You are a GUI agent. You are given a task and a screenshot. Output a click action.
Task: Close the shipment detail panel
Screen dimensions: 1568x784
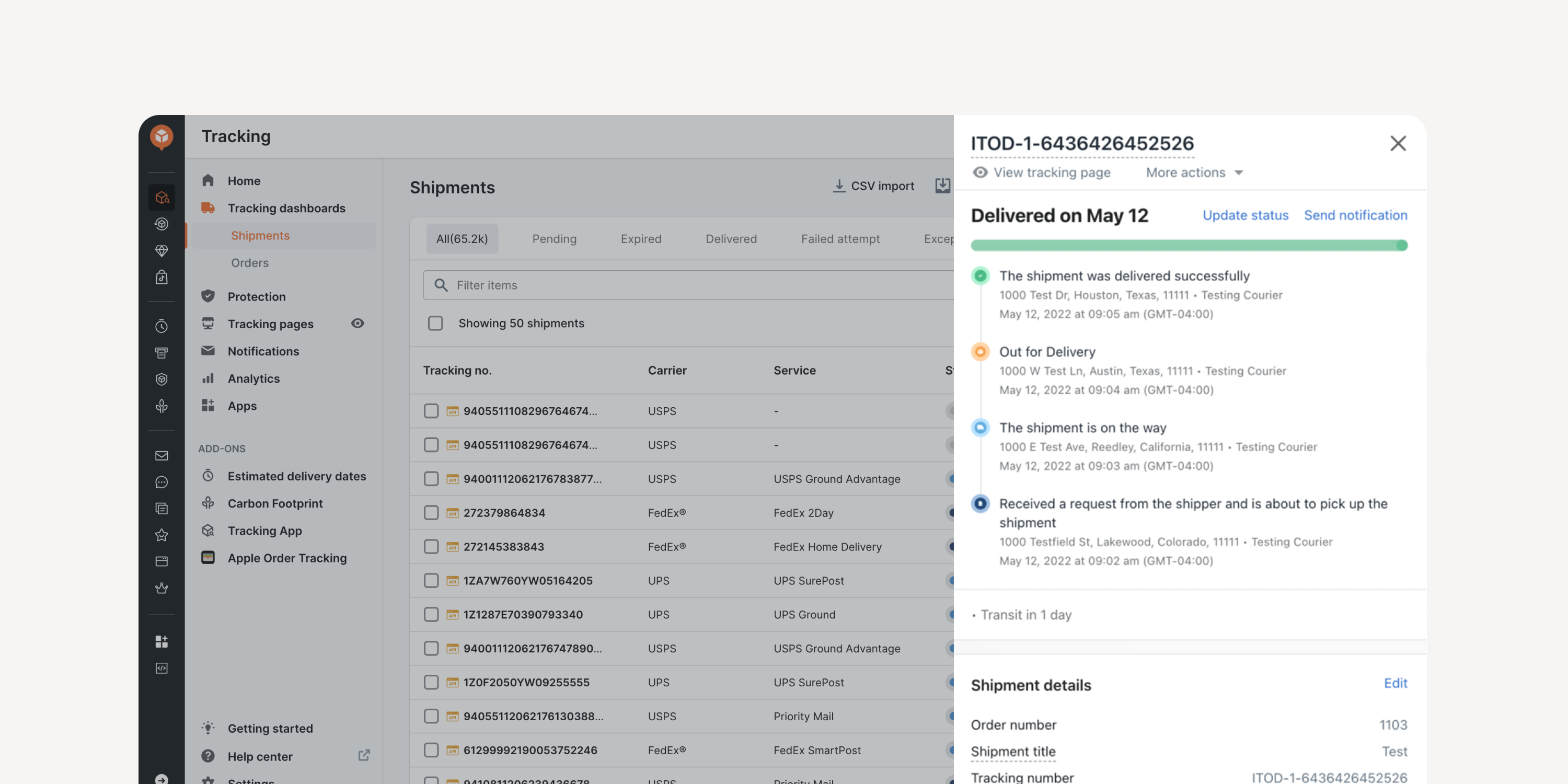click(x=1398, y=143)
